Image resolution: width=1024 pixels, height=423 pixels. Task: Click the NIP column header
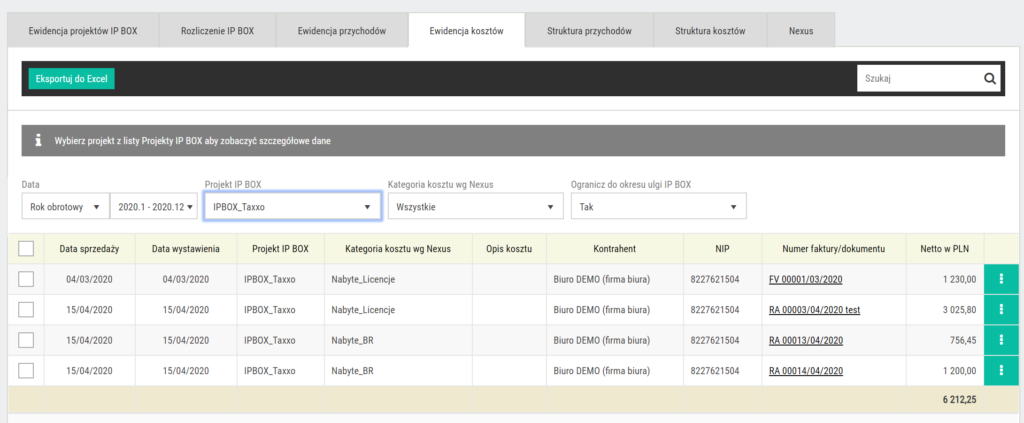722,249
